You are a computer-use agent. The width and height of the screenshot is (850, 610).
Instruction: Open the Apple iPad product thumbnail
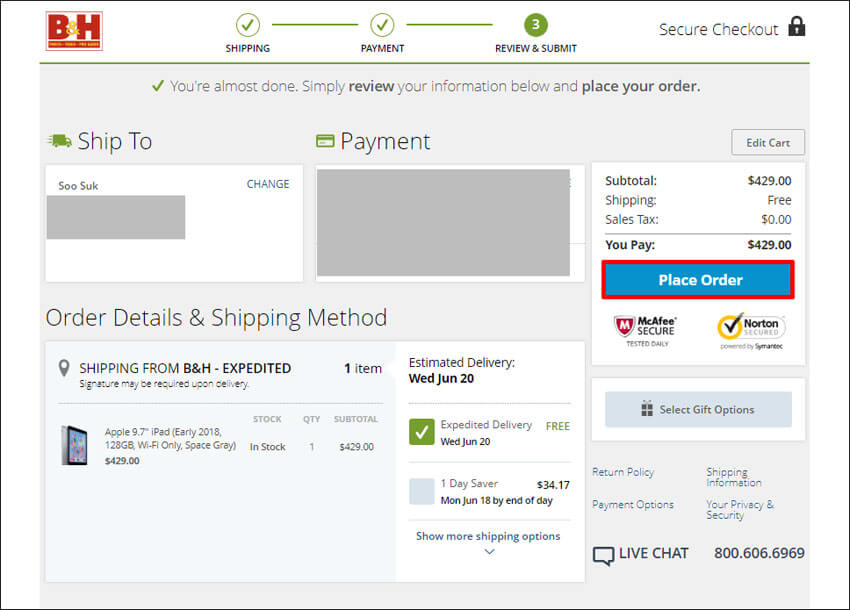click(74, 446)
